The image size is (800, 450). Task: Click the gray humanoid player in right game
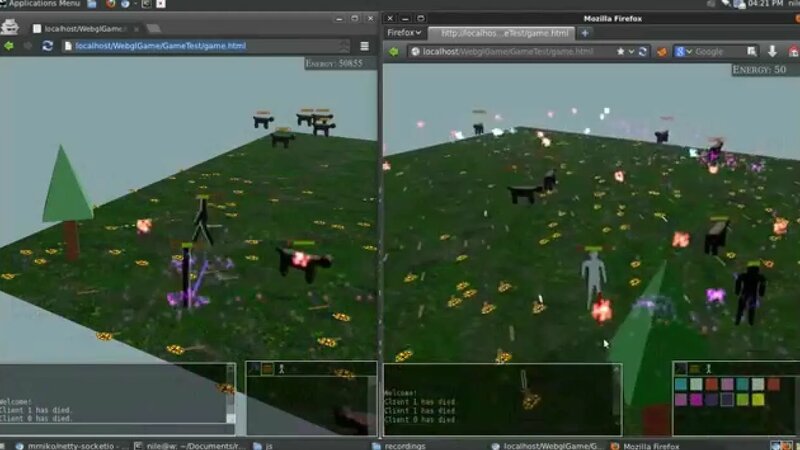pyautogui.click(x=593, y=276)
